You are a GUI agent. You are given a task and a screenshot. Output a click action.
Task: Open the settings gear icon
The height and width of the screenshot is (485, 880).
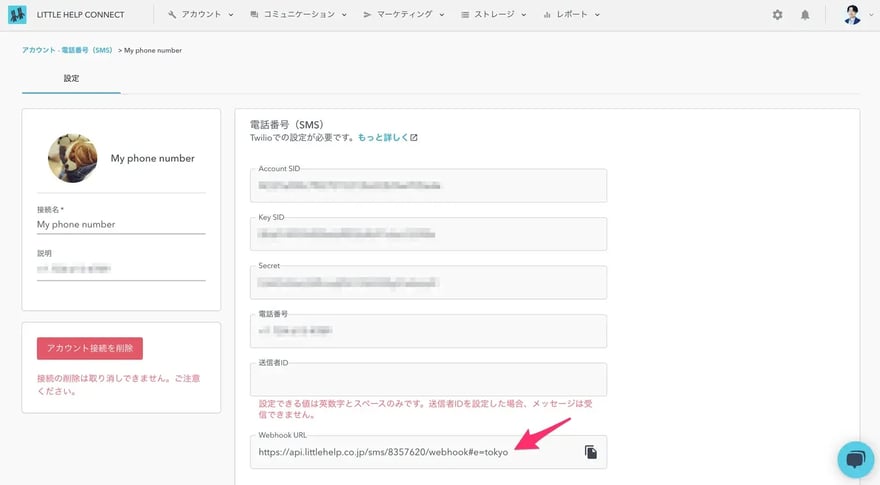(778, 15)
